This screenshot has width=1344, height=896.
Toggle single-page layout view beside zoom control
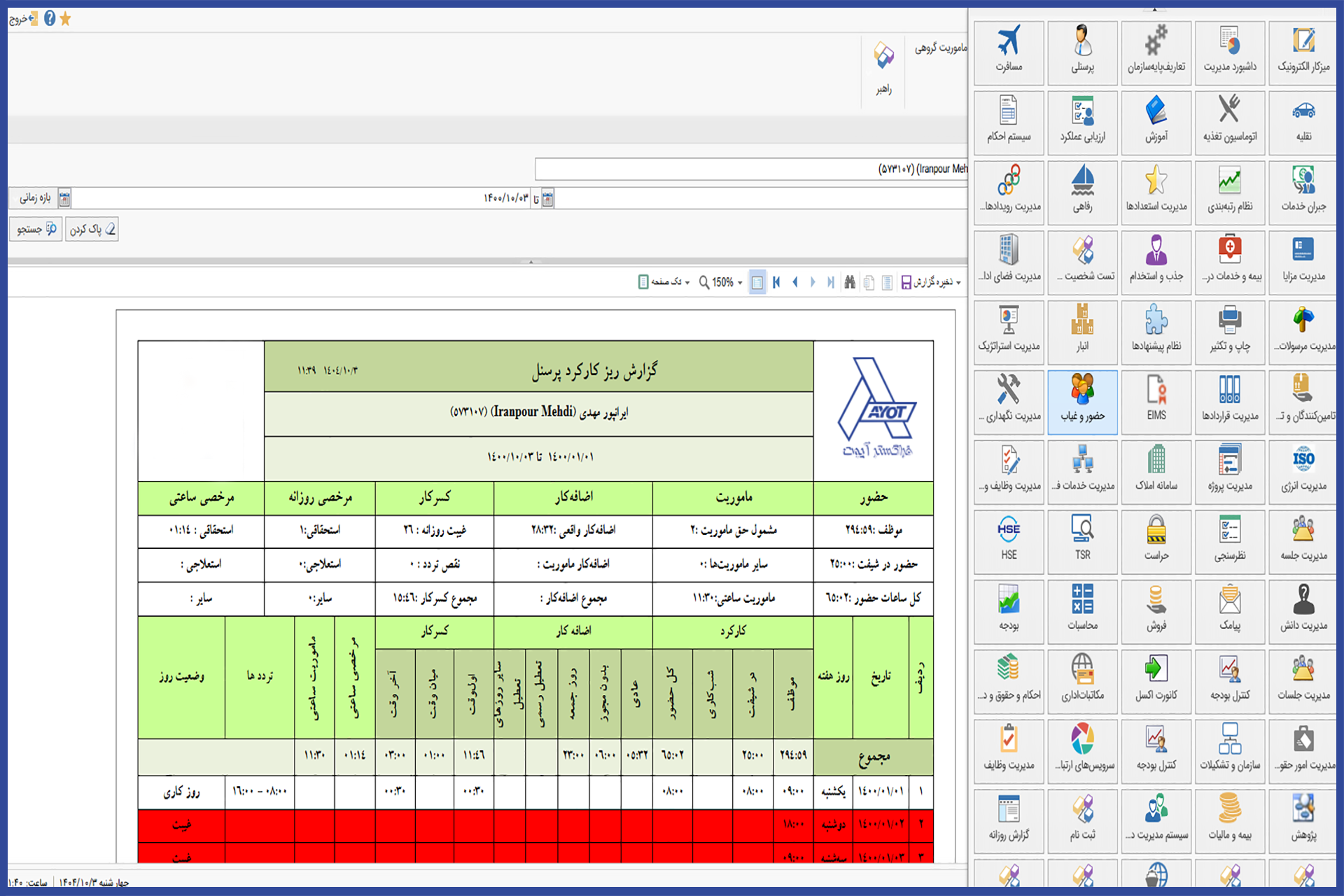pos(757,282)
